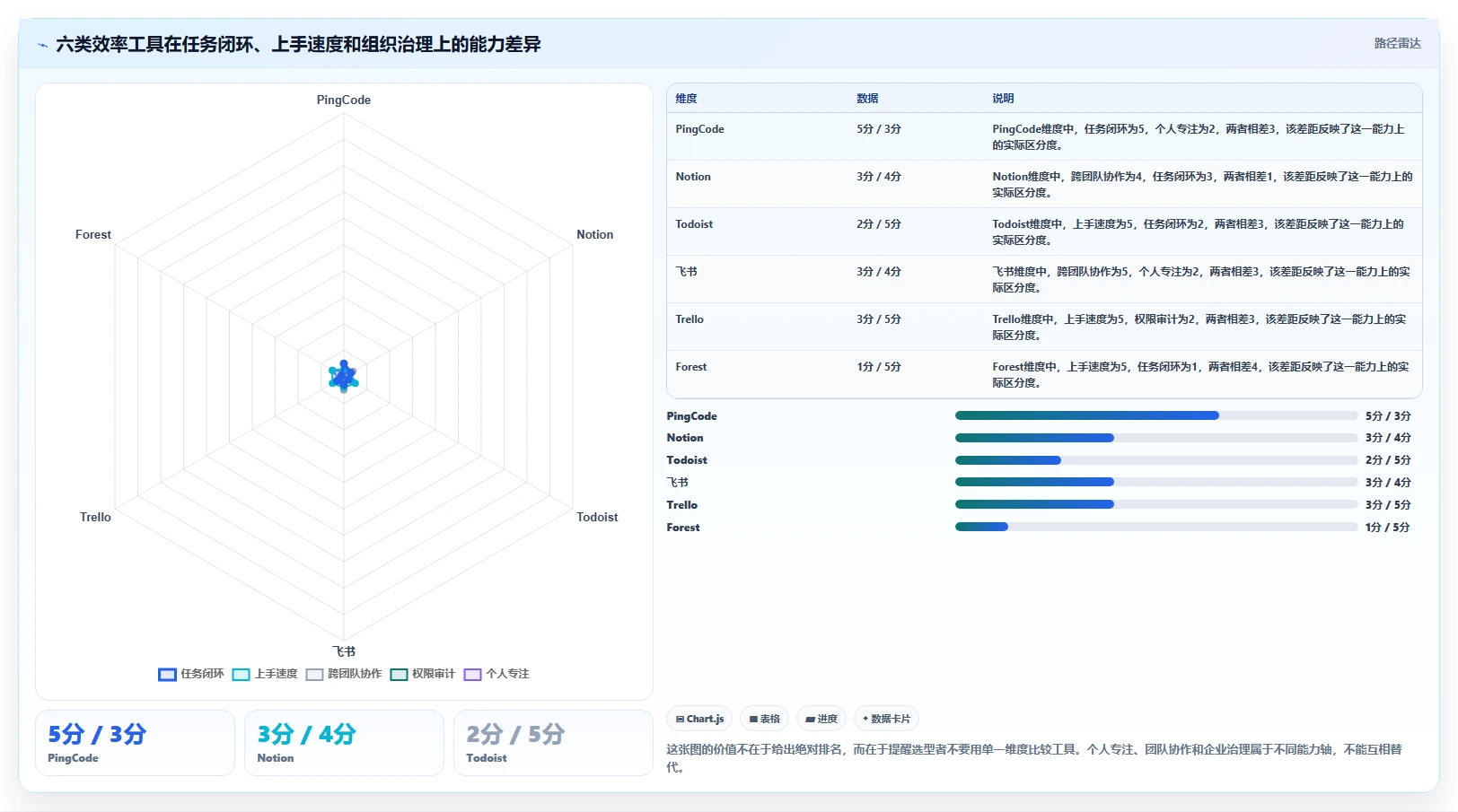Click the Forest progress bar
Viewport: 1458px width, 812px height.
click(x=1156, y=527)
